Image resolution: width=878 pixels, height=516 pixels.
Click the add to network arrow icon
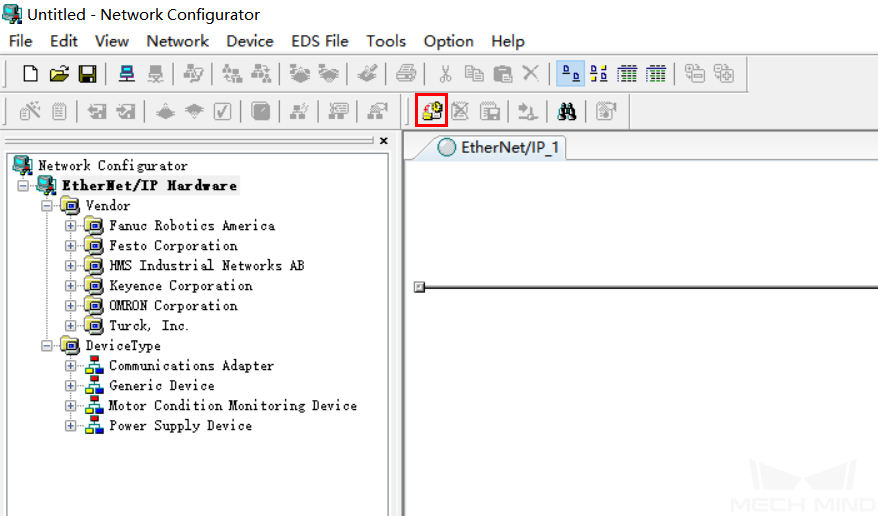point(527,111)
